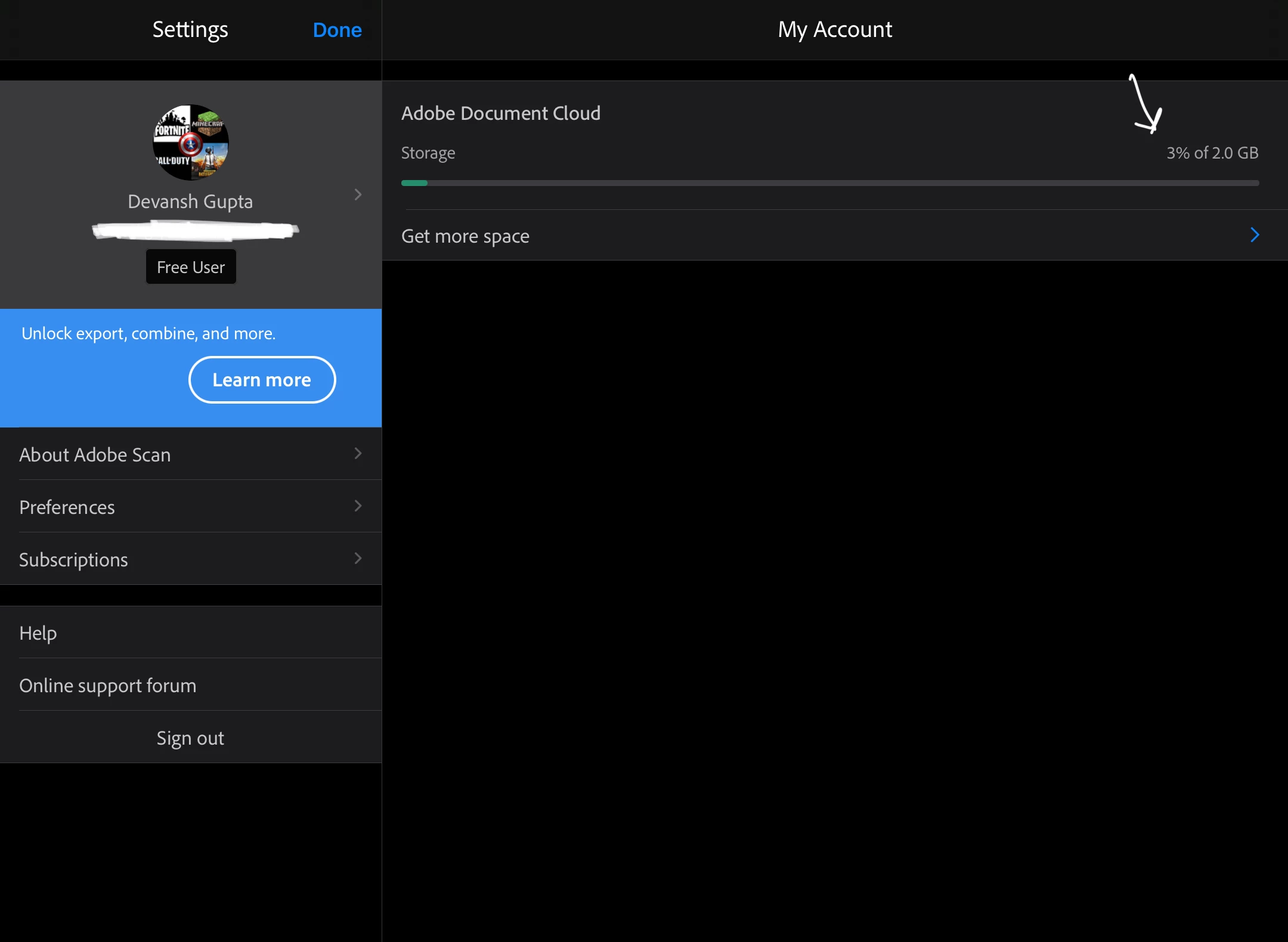Click the Learn more button
The height and width of the screenshot is (942, 1288).
262,380
